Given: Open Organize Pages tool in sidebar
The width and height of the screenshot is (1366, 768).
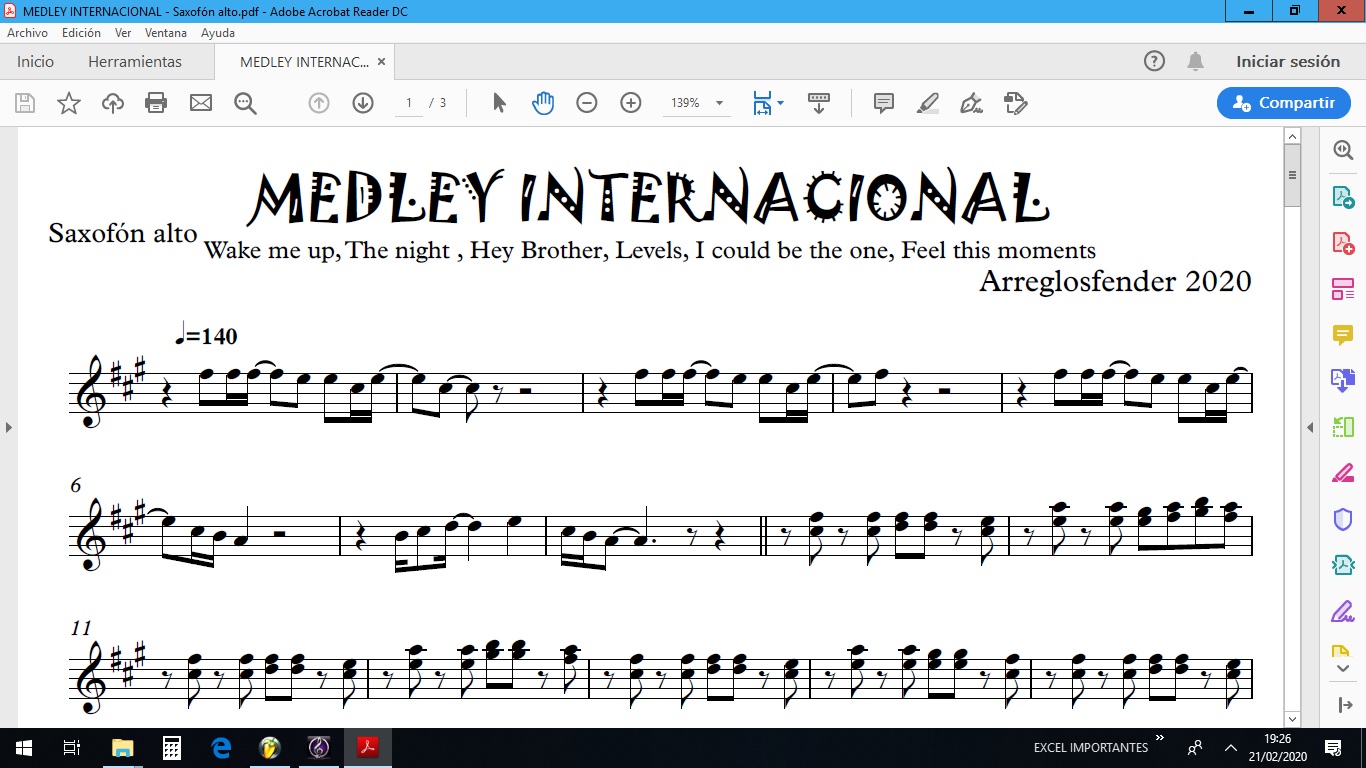Looking at the screenshot, I should [1343, 427].
